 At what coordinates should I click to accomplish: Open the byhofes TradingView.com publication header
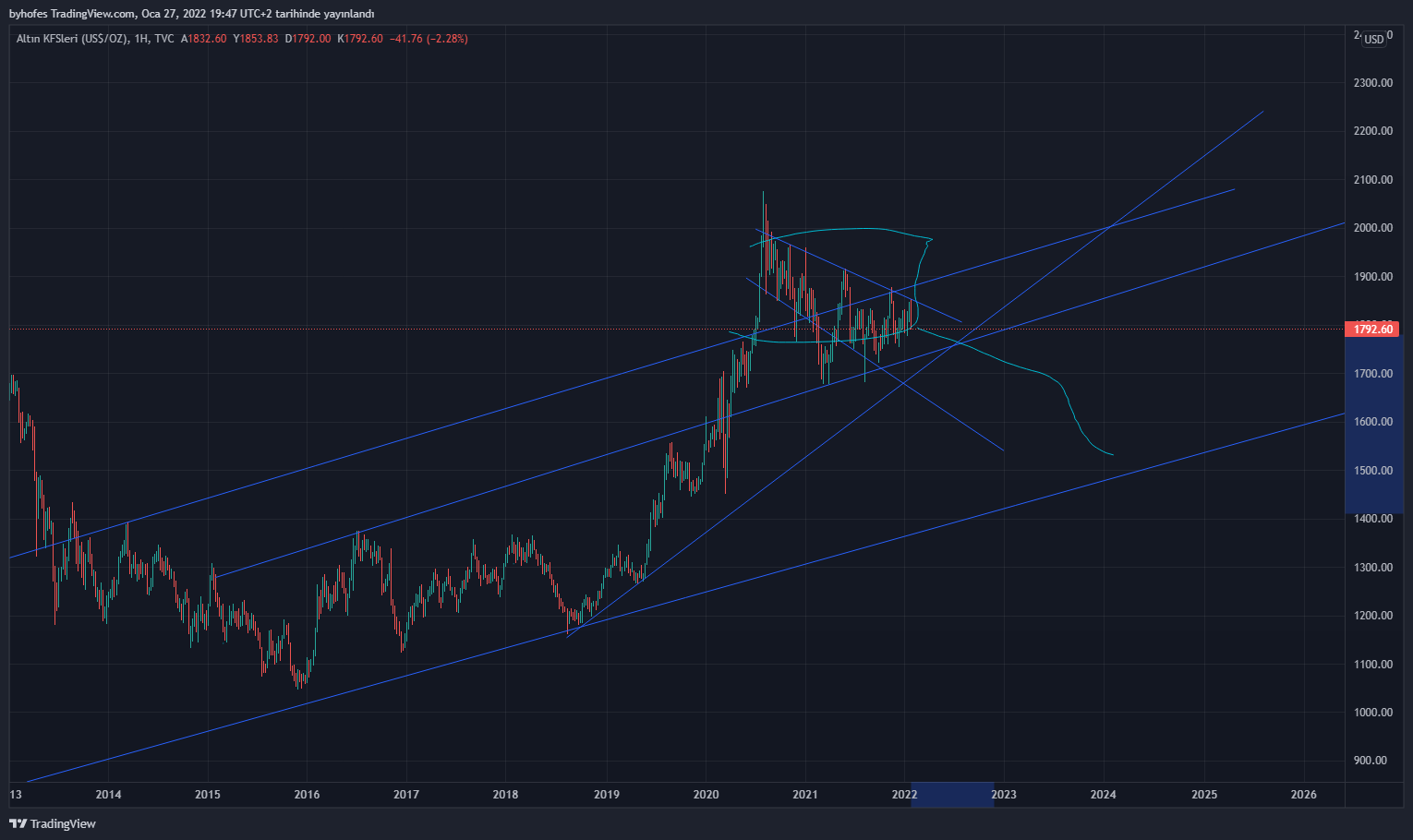191,14
